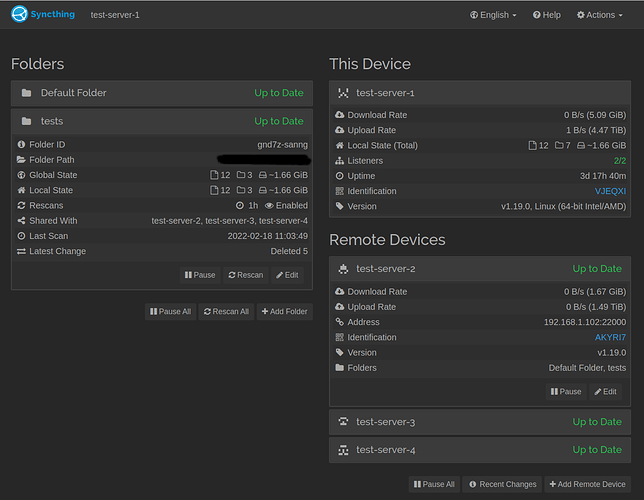The image size is (644, 500).
Task: Click Up to Date status of test-server-4
Action: tap(597, 450)
